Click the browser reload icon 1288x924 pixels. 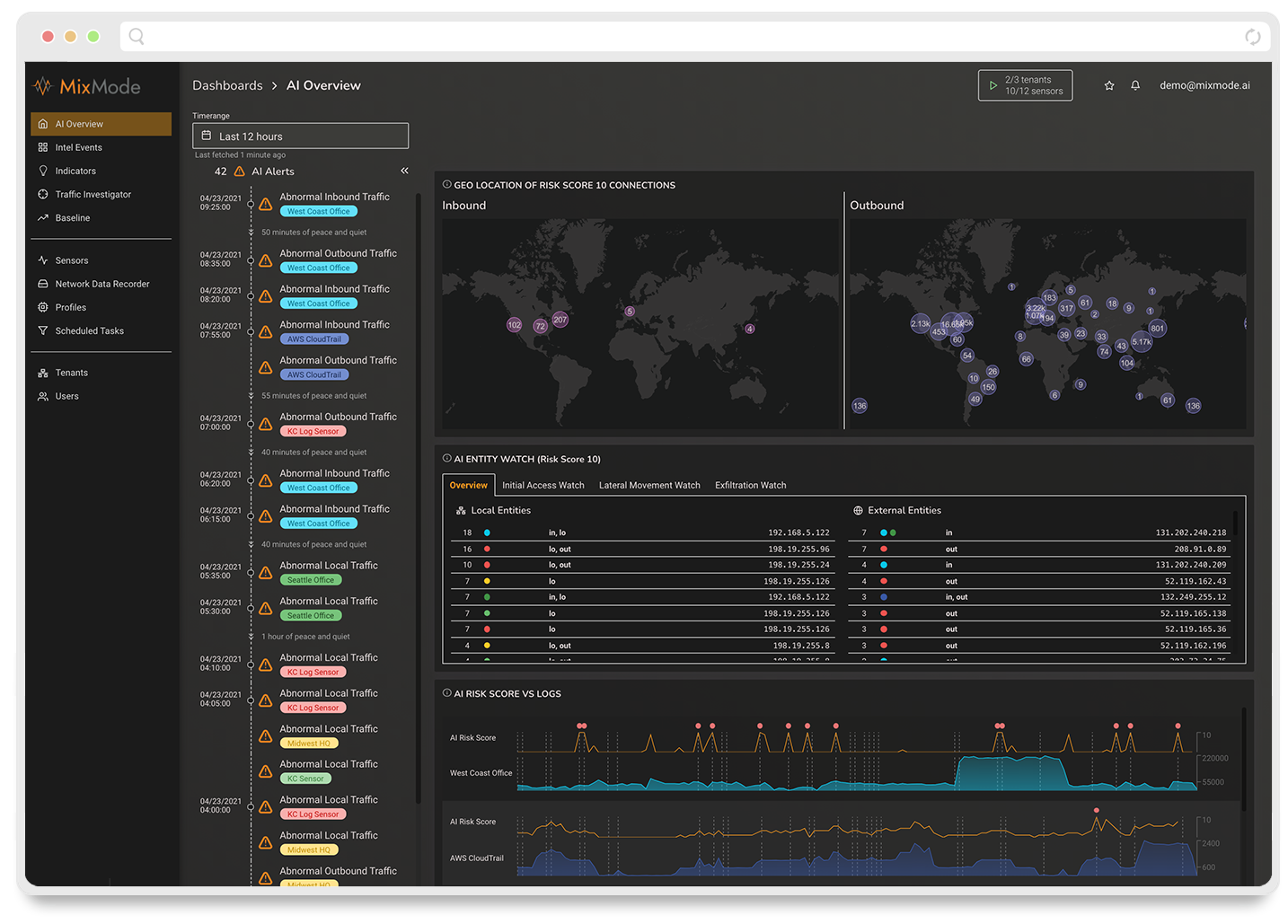tap(1253, 37)
